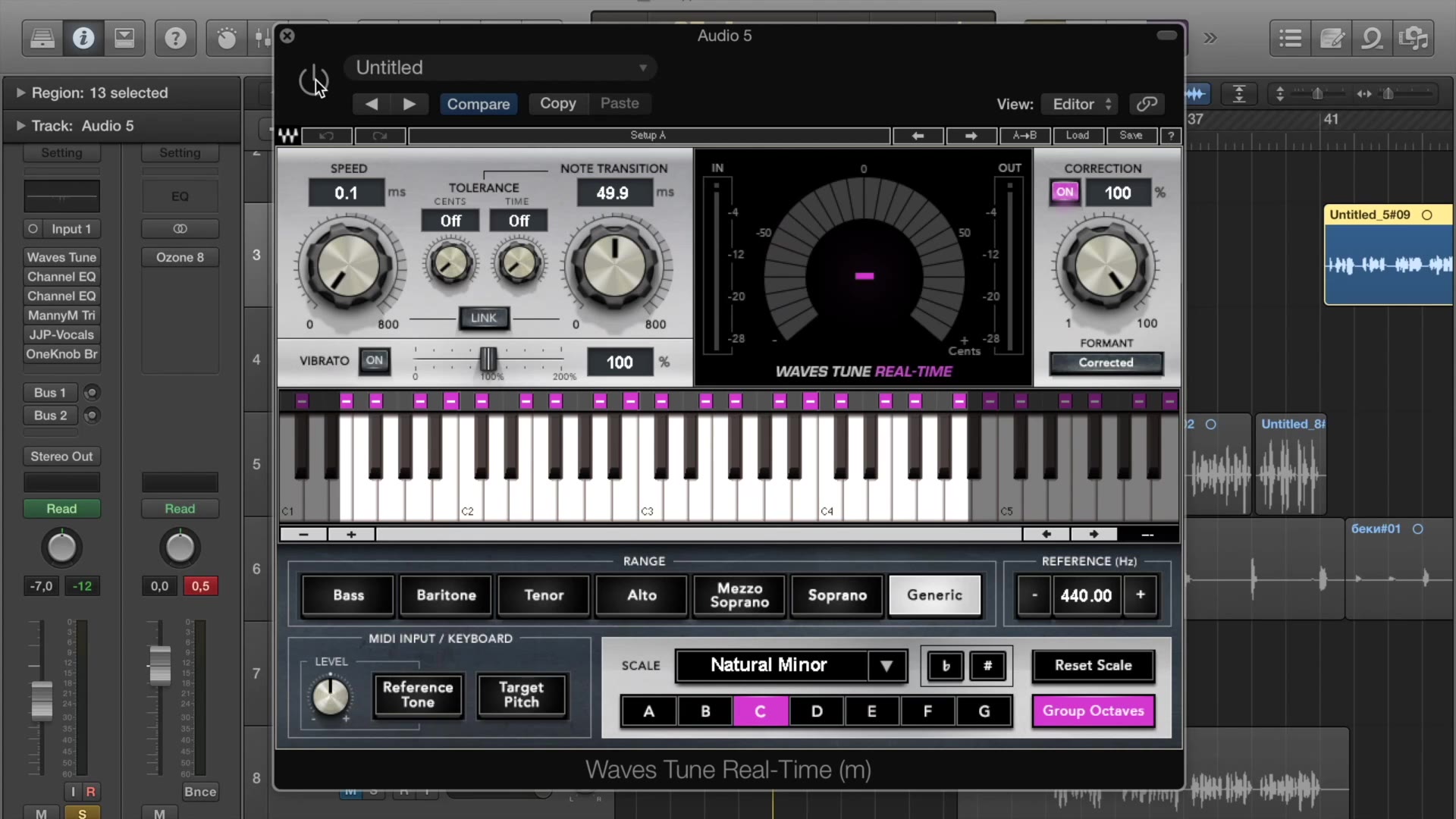Select the Generic vocal range tab
The width and height of the screenshot is (1456, 819).
934,594
